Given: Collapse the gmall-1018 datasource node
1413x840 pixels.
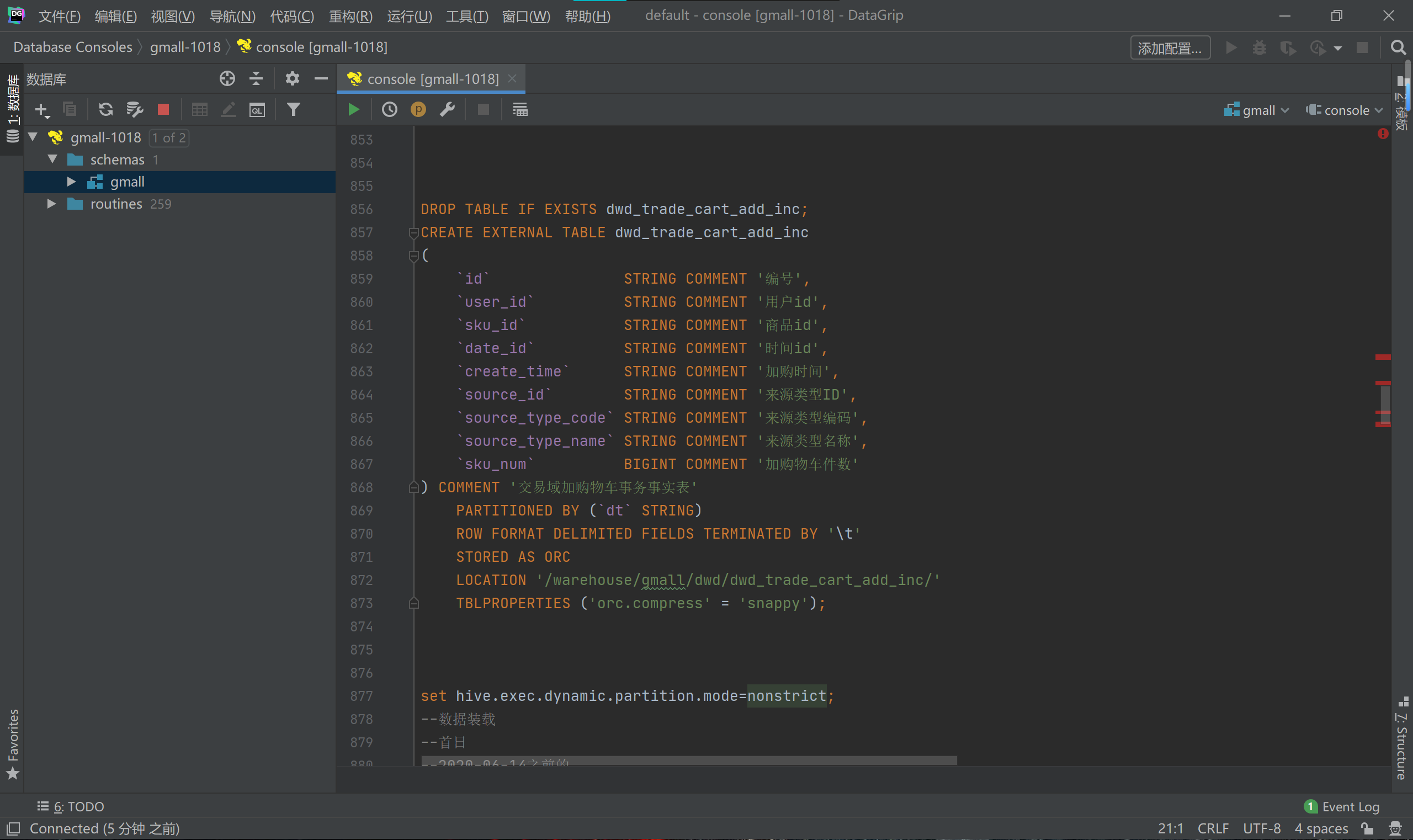Looking at the screenshot, I should click(33, 137).
